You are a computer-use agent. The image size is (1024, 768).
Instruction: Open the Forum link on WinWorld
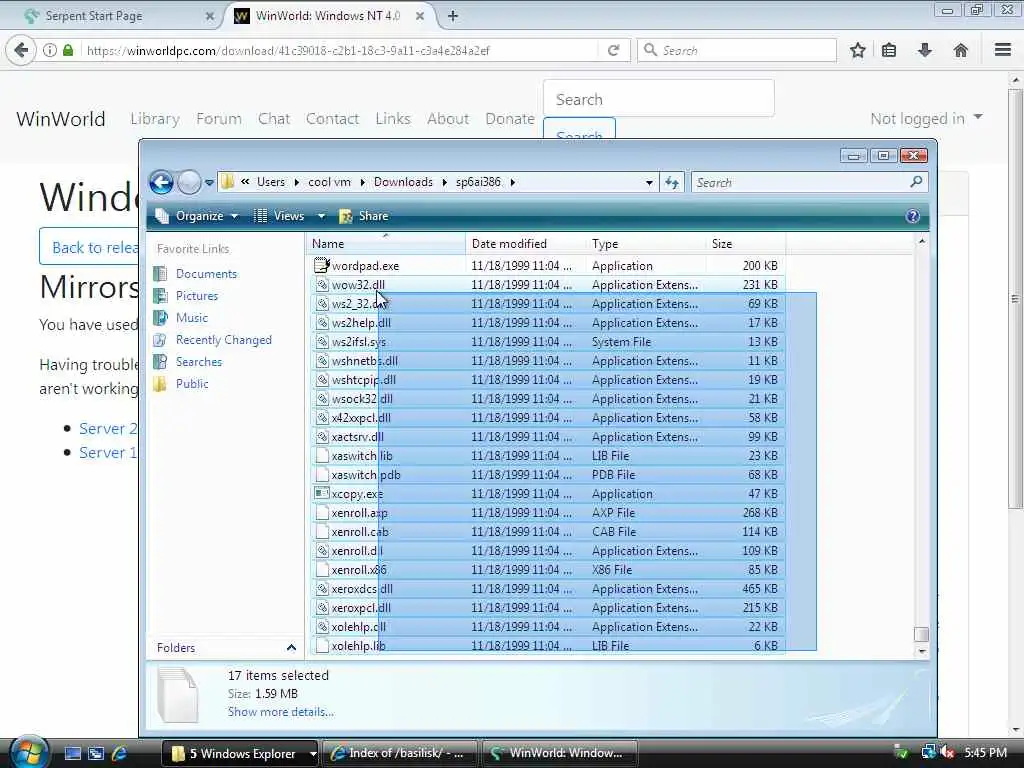coord(219,119)
